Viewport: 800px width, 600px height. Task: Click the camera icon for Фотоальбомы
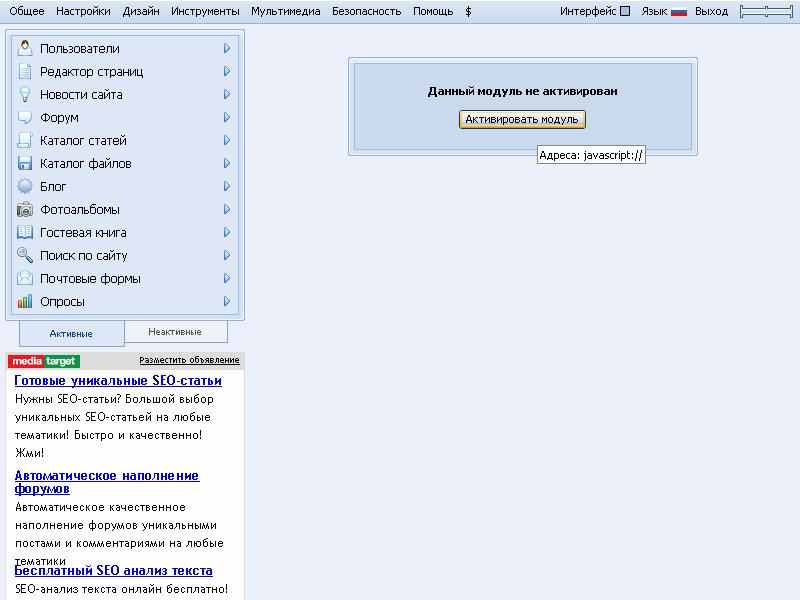[x=24, y=209]
